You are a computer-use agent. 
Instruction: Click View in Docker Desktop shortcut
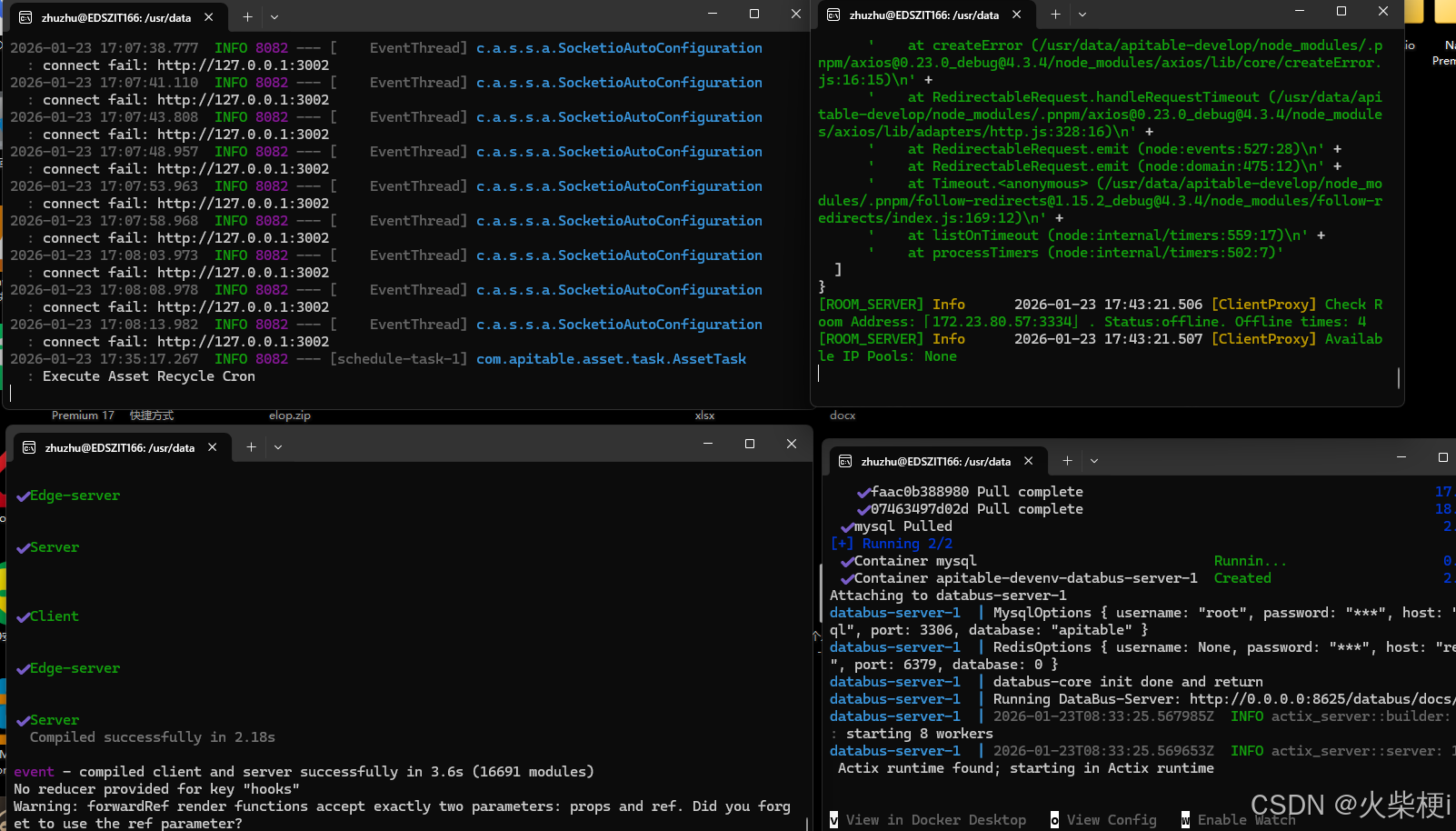click(x=928, y=820)
